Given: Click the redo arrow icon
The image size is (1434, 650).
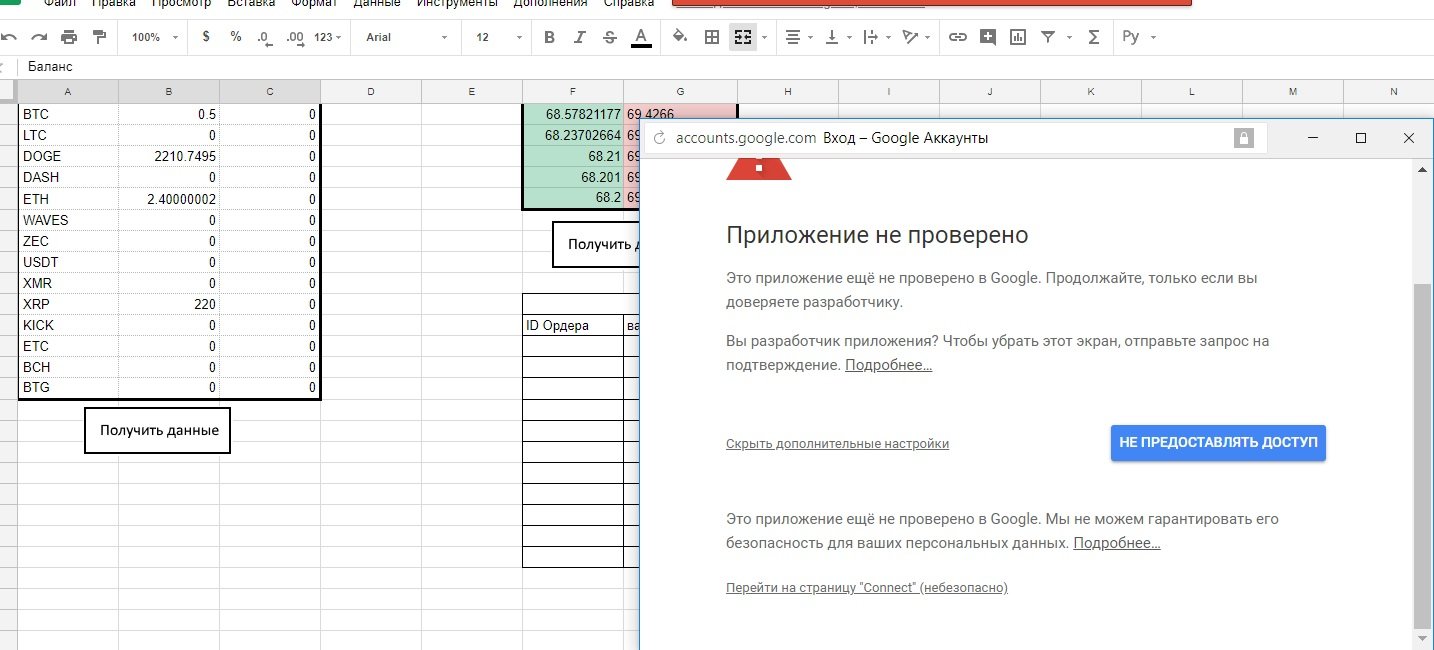Looking at the screenshot, I should click(x=39, y=37).
